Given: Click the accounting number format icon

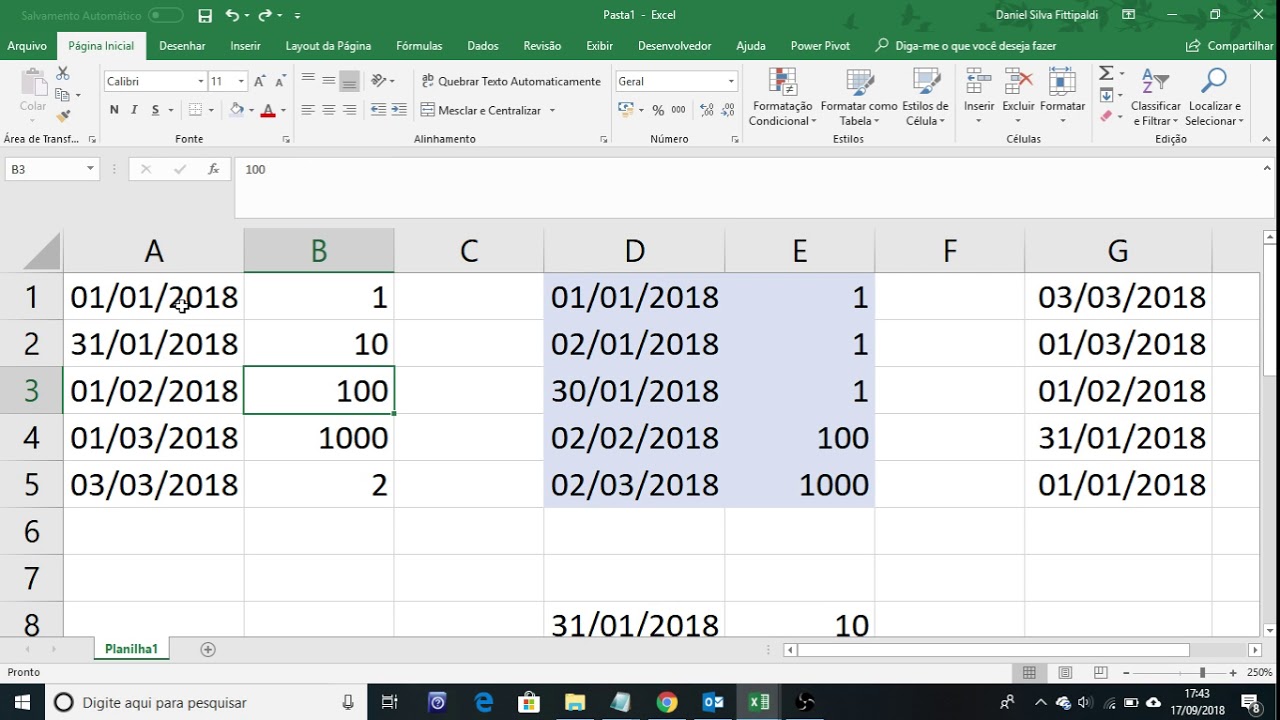Looking at the screenshot, I should (626, 110).
